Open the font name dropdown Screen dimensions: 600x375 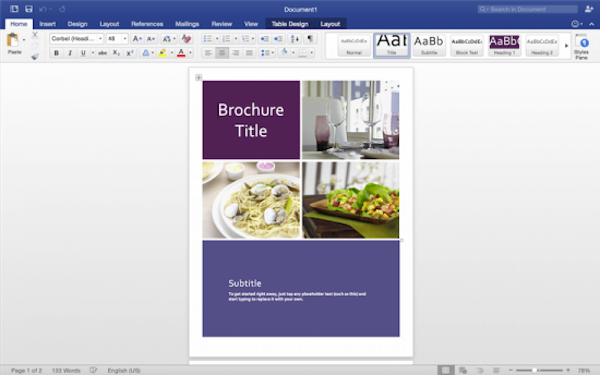(100, 39)
